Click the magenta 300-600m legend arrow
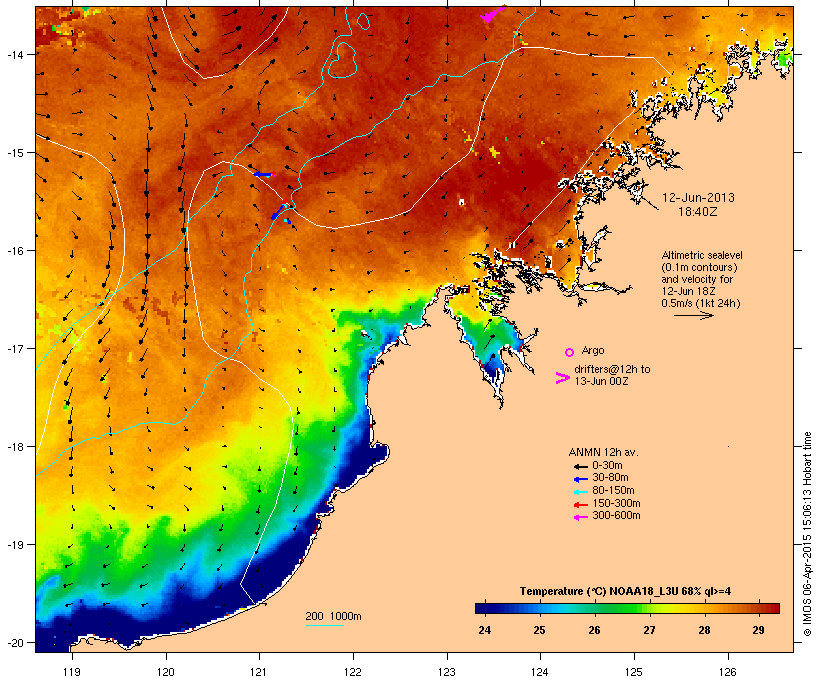 click(x=580, y=517)
